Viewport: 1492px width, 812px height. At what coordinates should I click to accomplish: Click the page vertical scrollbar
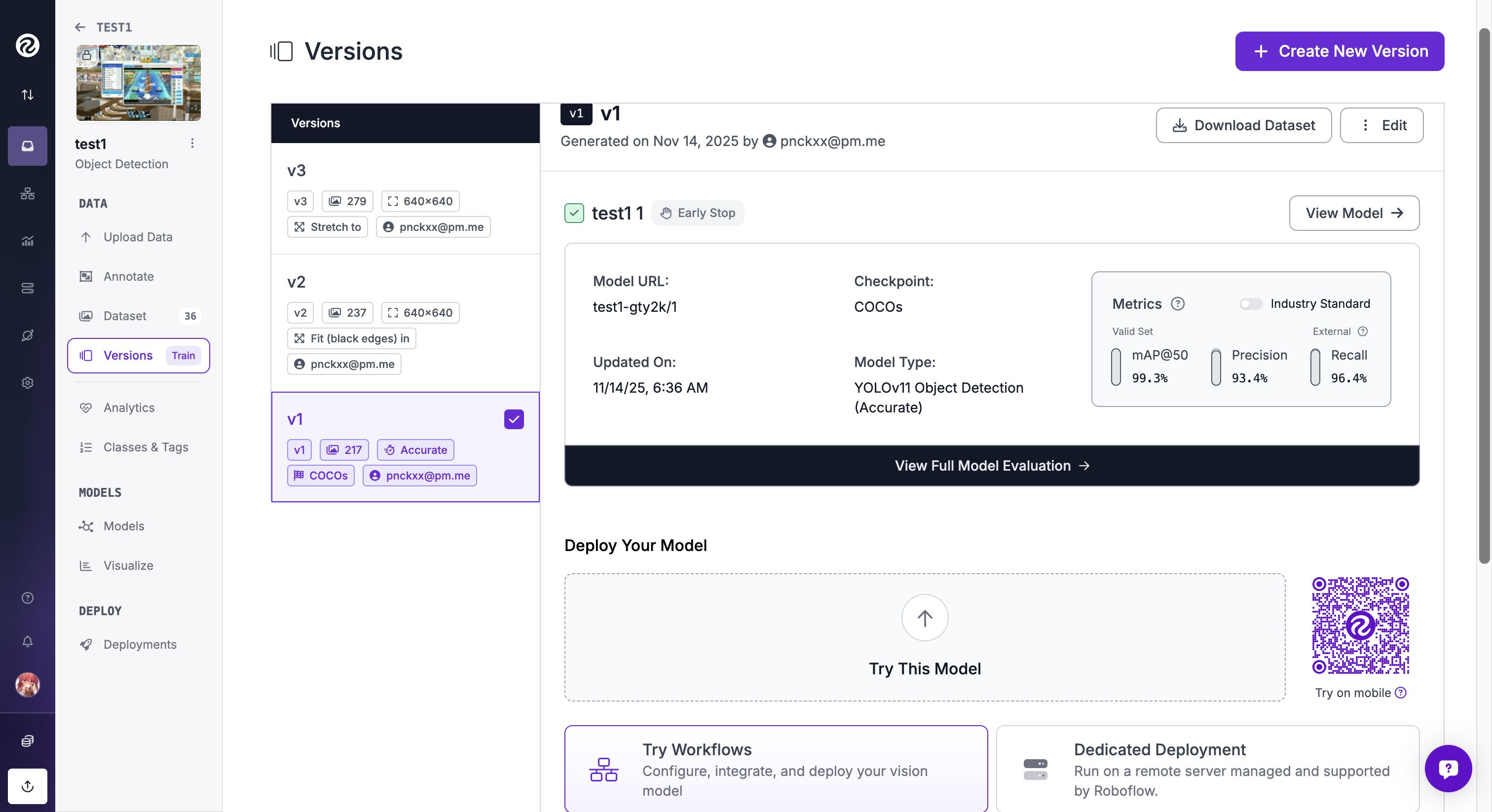pyautogui.click(x=1484, y=290)
